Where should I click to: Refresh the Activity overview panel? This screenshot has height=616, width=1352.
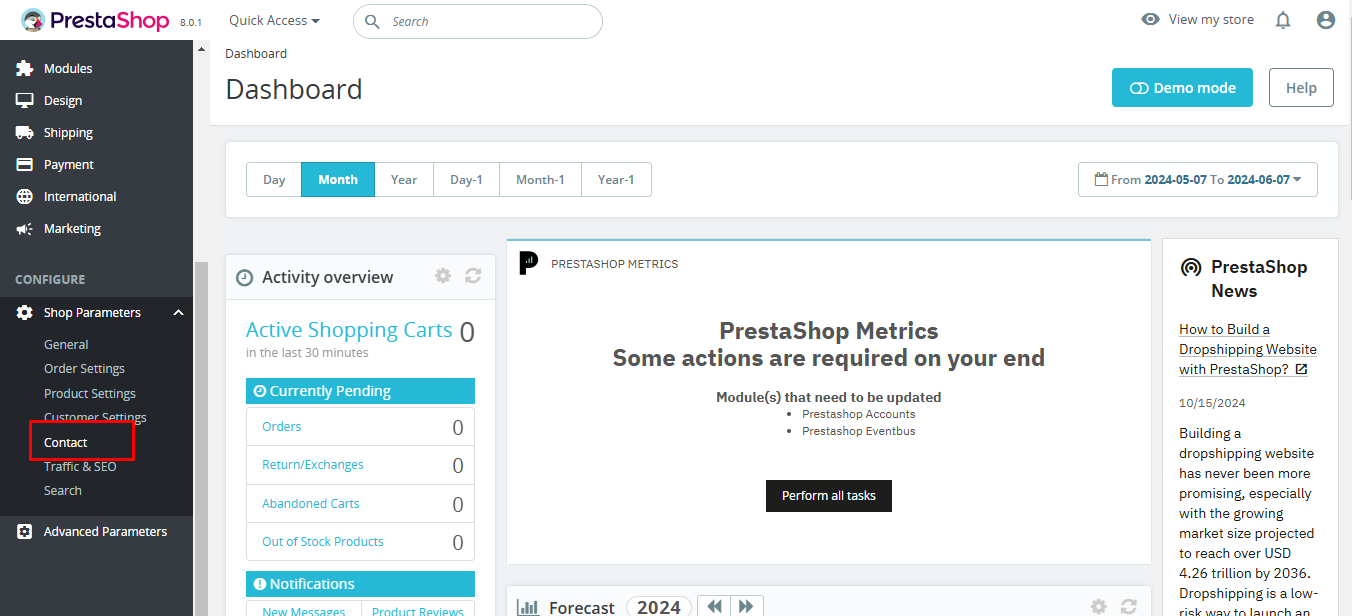[473, 276]
